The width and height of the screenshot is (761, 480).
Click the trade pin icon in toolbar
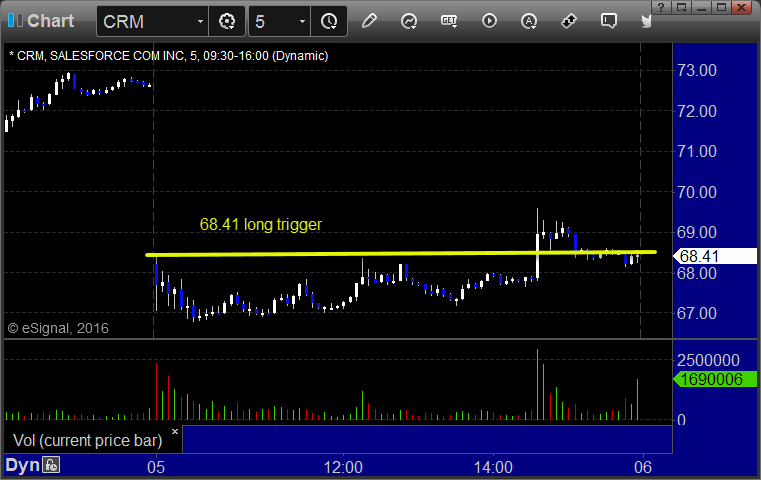[569, 21]
